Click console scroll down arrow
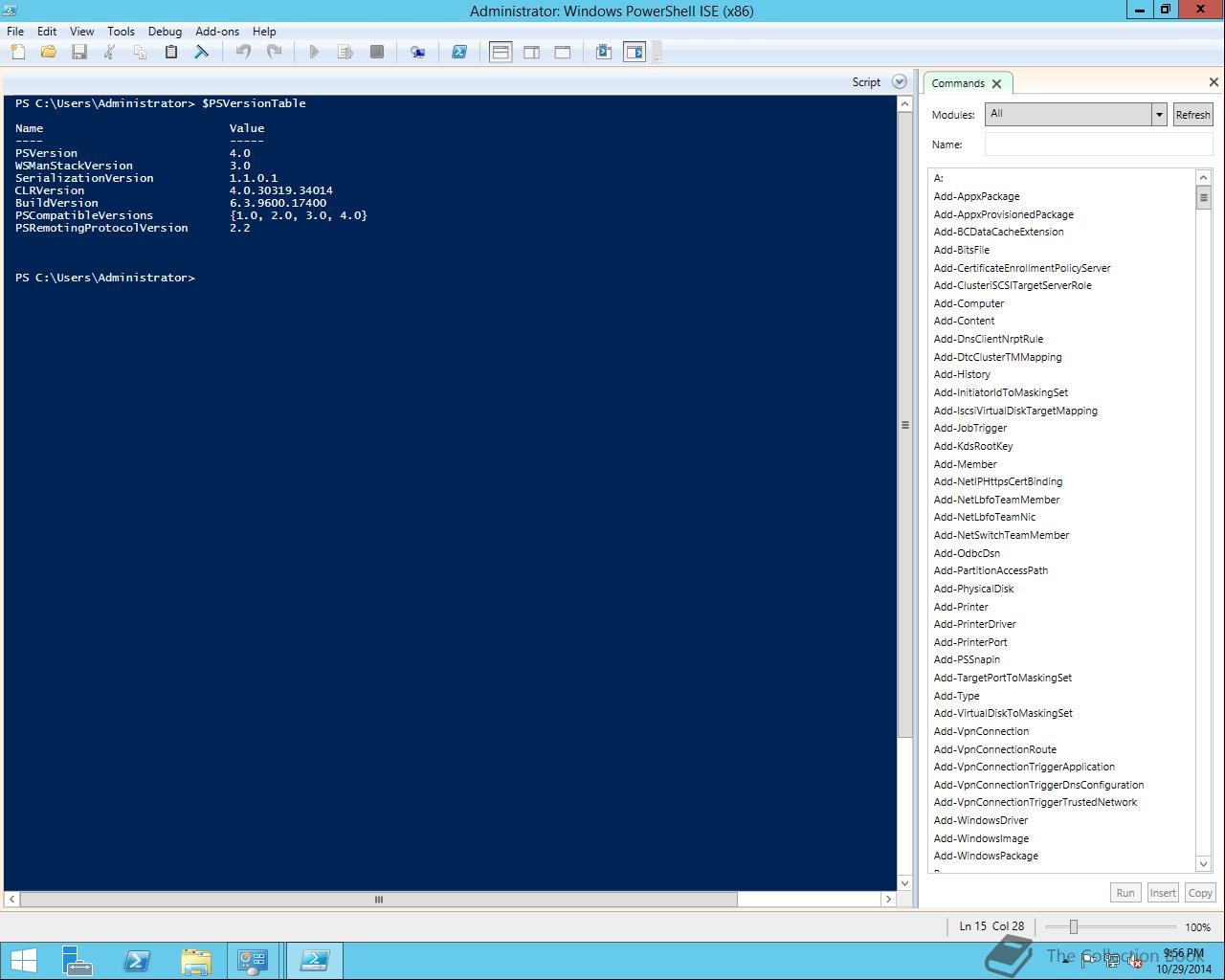The image size is (1225, 980). click(x=905, y=883)
